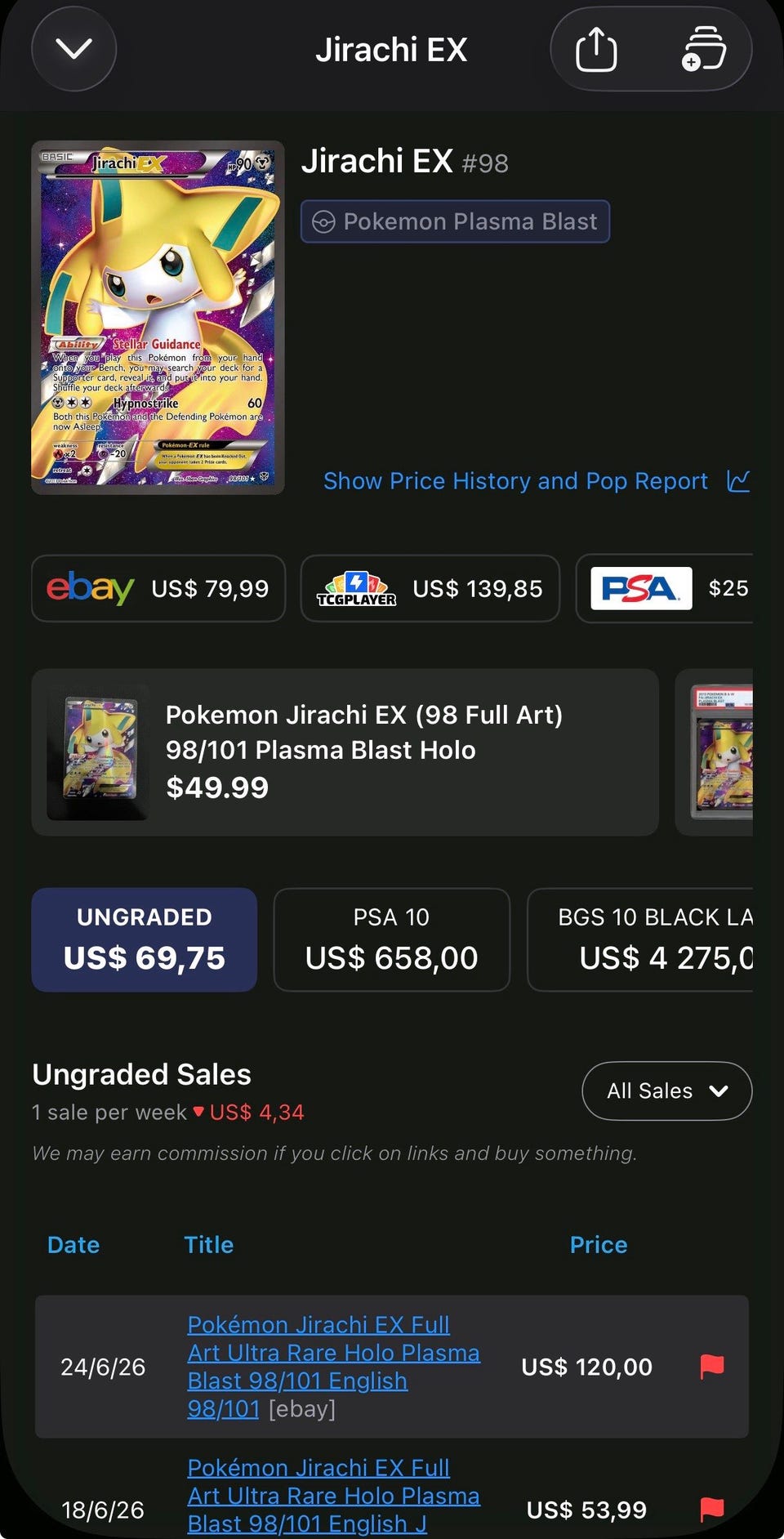The image size is (784, 1539).
Task: Open Pokemon Plasma Blast set tag
Action: pos(456,221)
